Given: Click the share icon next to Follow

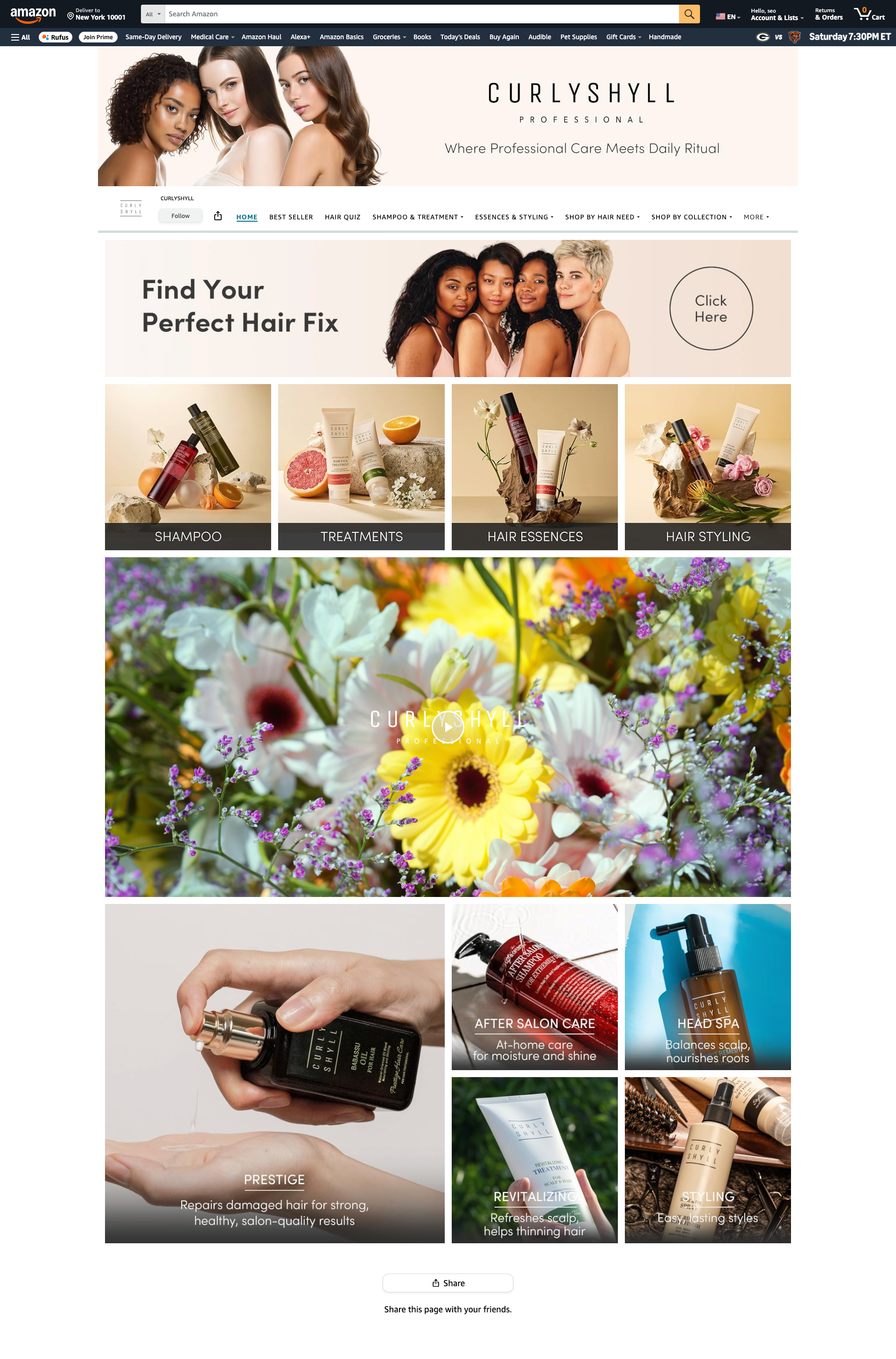Looking at the screenshot, I should (x=218, y=216).
